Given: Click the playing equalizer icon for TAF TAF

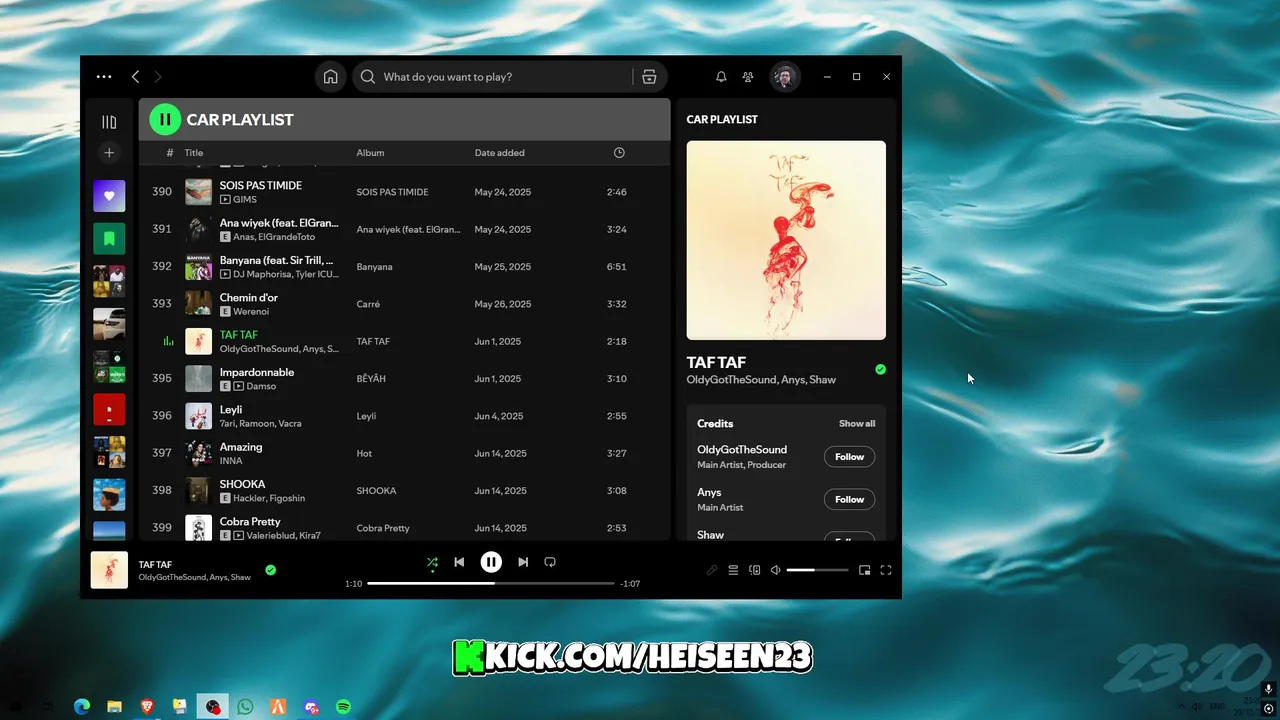Looking at the screenshot, I should tap(168, 341).
